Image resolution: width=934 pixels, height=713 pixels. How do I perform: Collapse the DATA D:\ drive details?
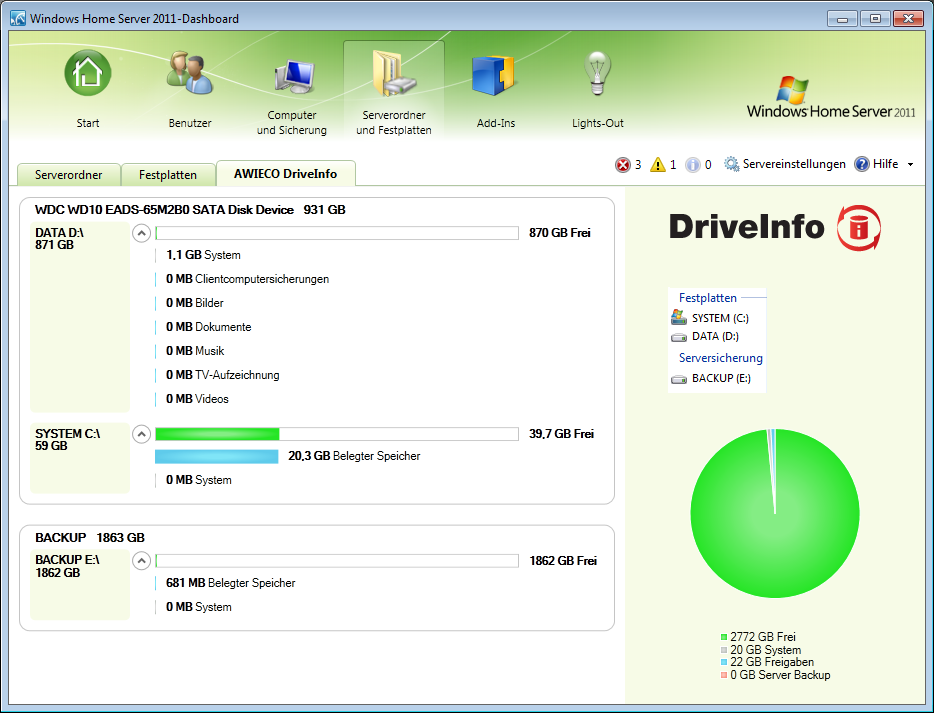[x=141, y=233]
